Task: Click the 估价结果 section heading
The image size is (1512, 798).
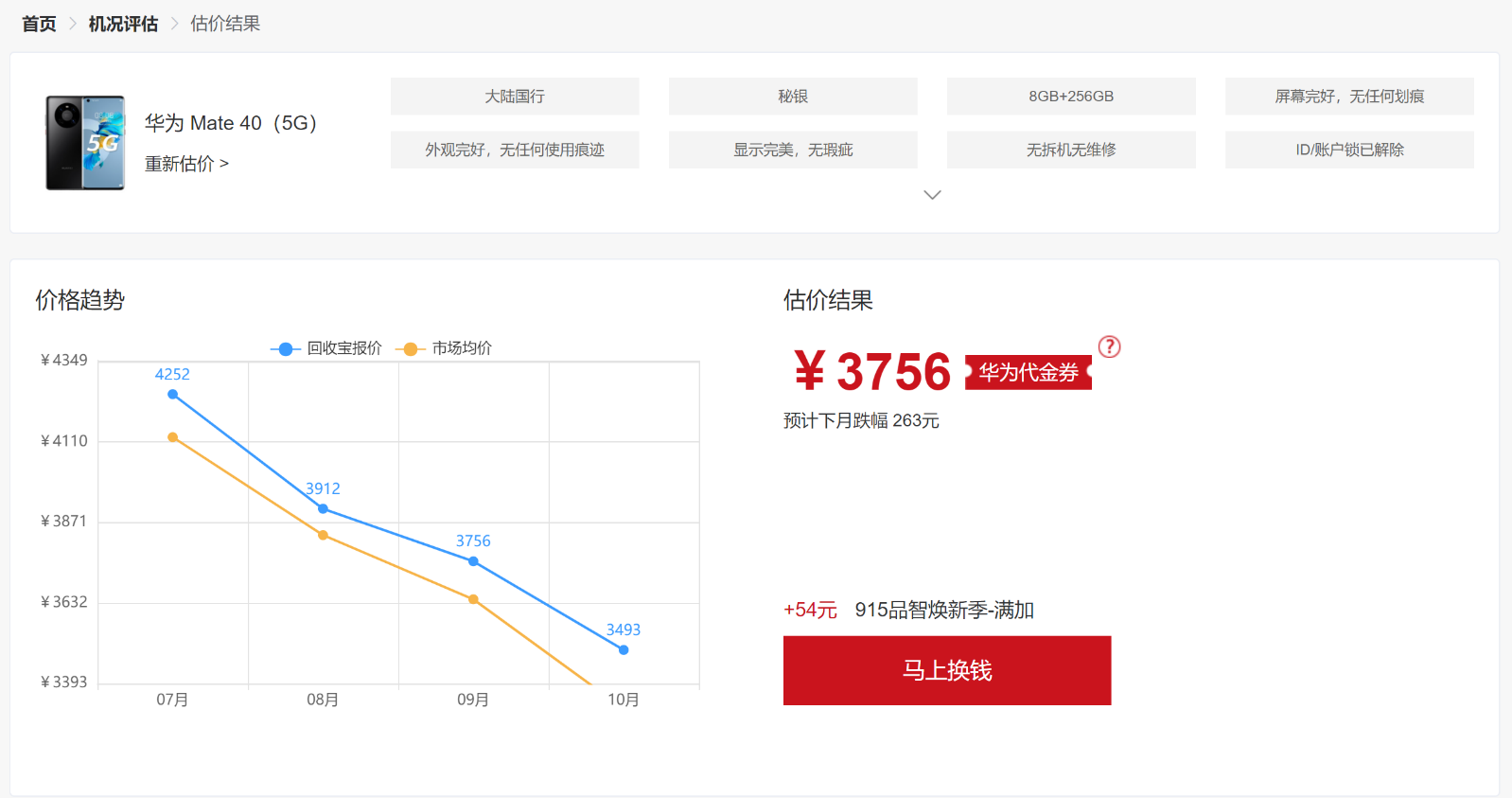Action: tap(828, 300)
